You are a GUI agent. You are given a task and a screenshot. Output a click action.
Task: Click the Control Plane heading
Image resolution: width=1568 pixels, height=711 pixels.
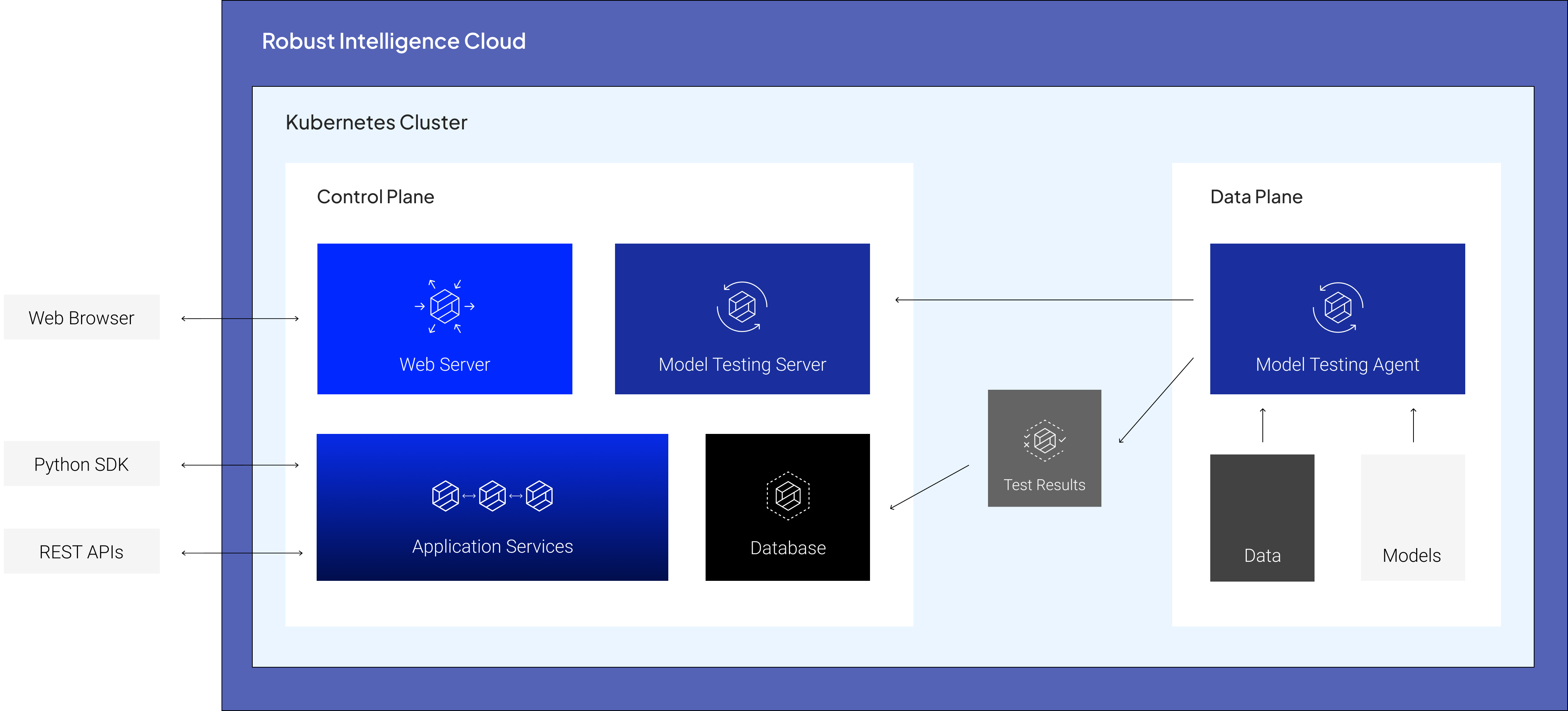tap(376, 197)
